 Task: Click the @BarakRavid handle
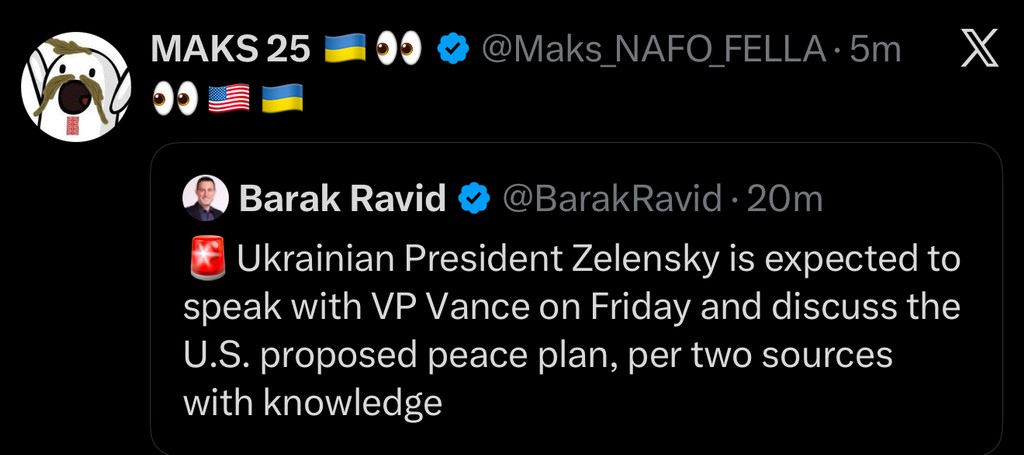[610, 199]
